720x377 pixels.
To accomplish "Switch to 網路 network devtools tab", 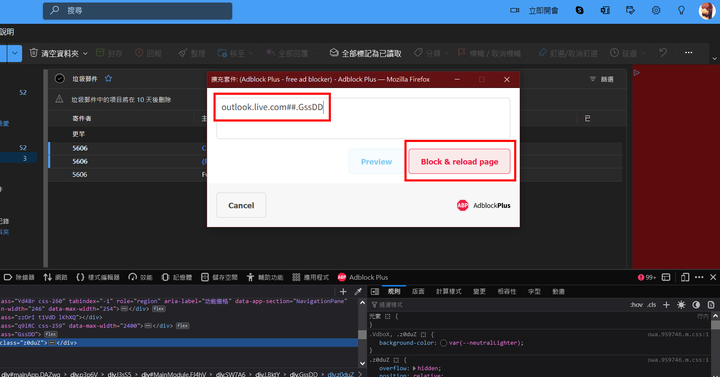I will click(x=56, y=277).
